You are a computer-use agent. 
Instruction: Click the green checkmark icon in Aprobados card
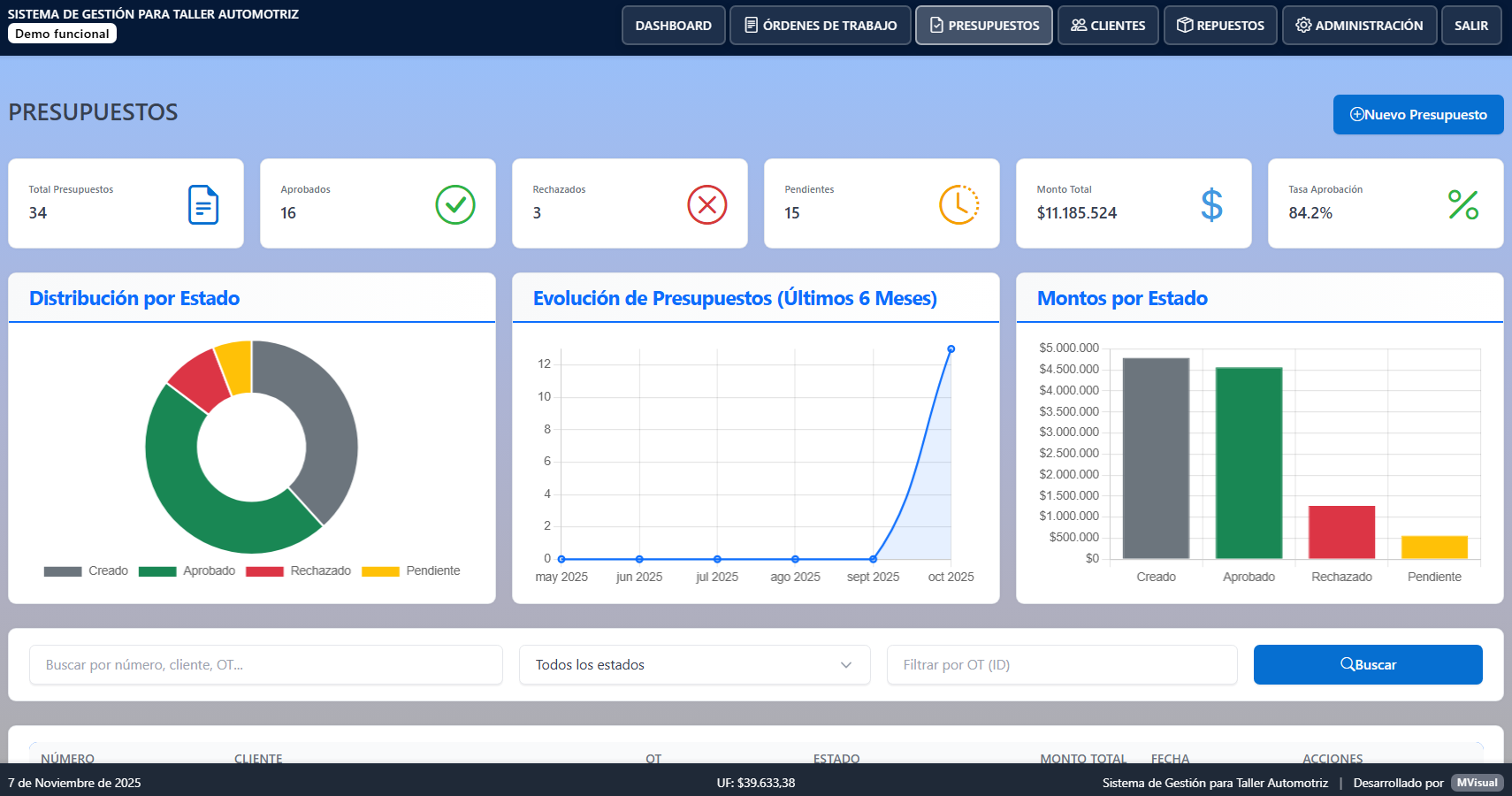(x=455, y=205)
